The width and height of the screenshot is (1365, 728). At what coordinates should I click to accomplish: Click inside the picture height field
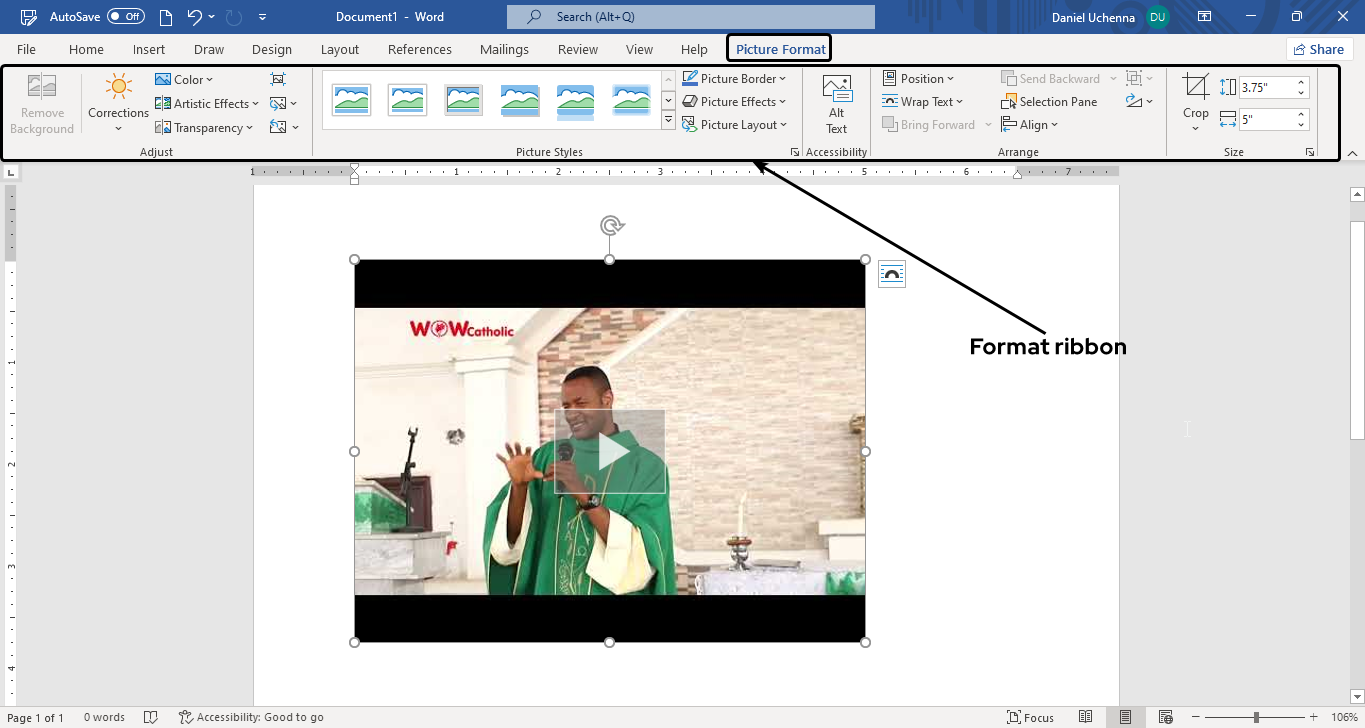point(1268,87)
